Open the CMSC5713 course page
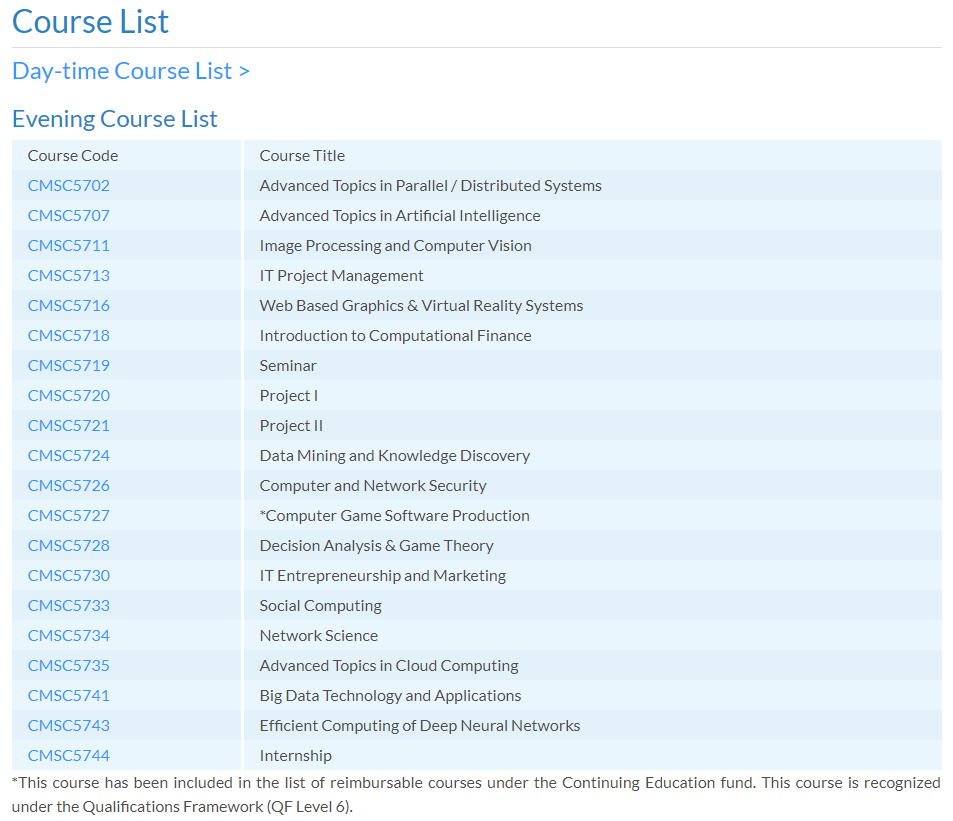This screenshot has height=821, width=953. (69, 275)
